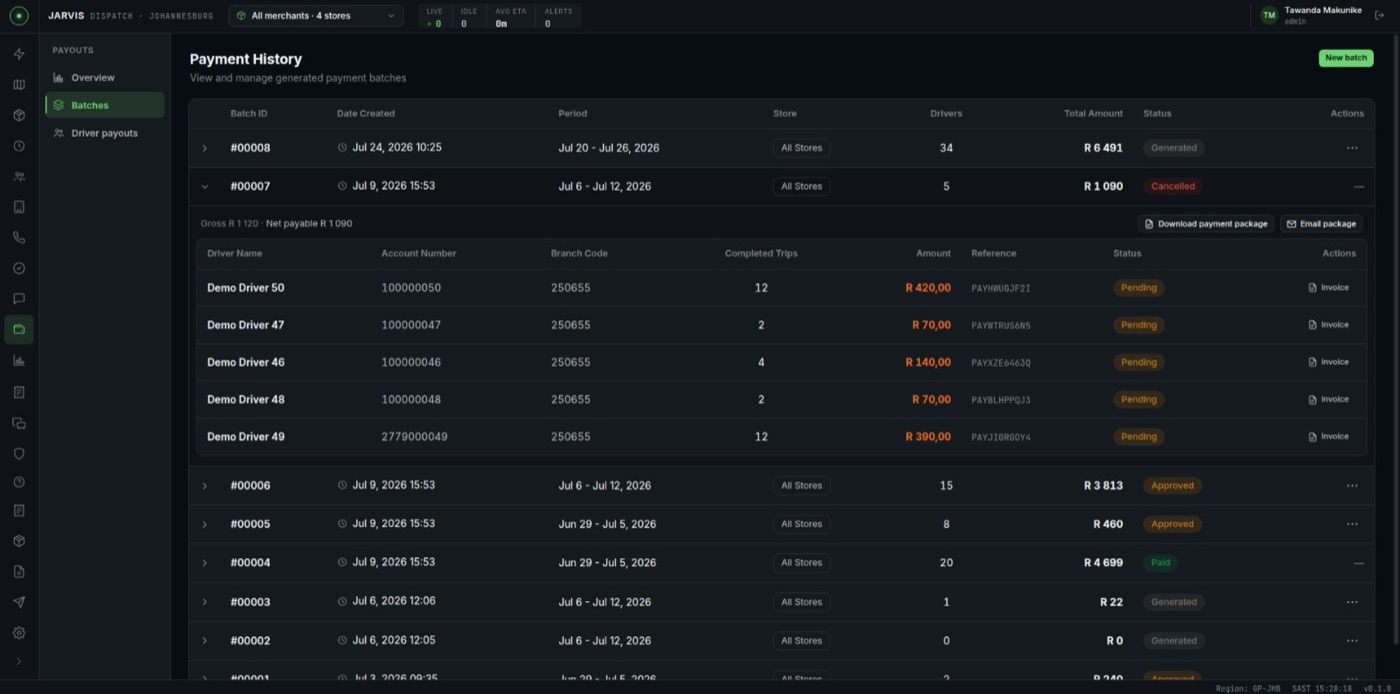
Task: Click the ALERTS counter in top bar
Action: (558, 17)
